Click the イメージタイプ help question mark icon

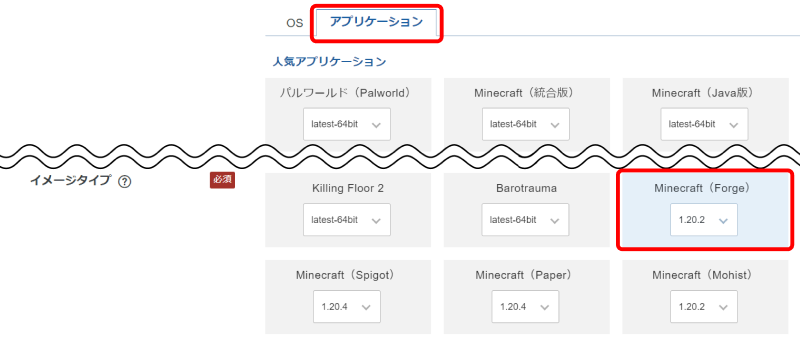(x=124, y=182)
